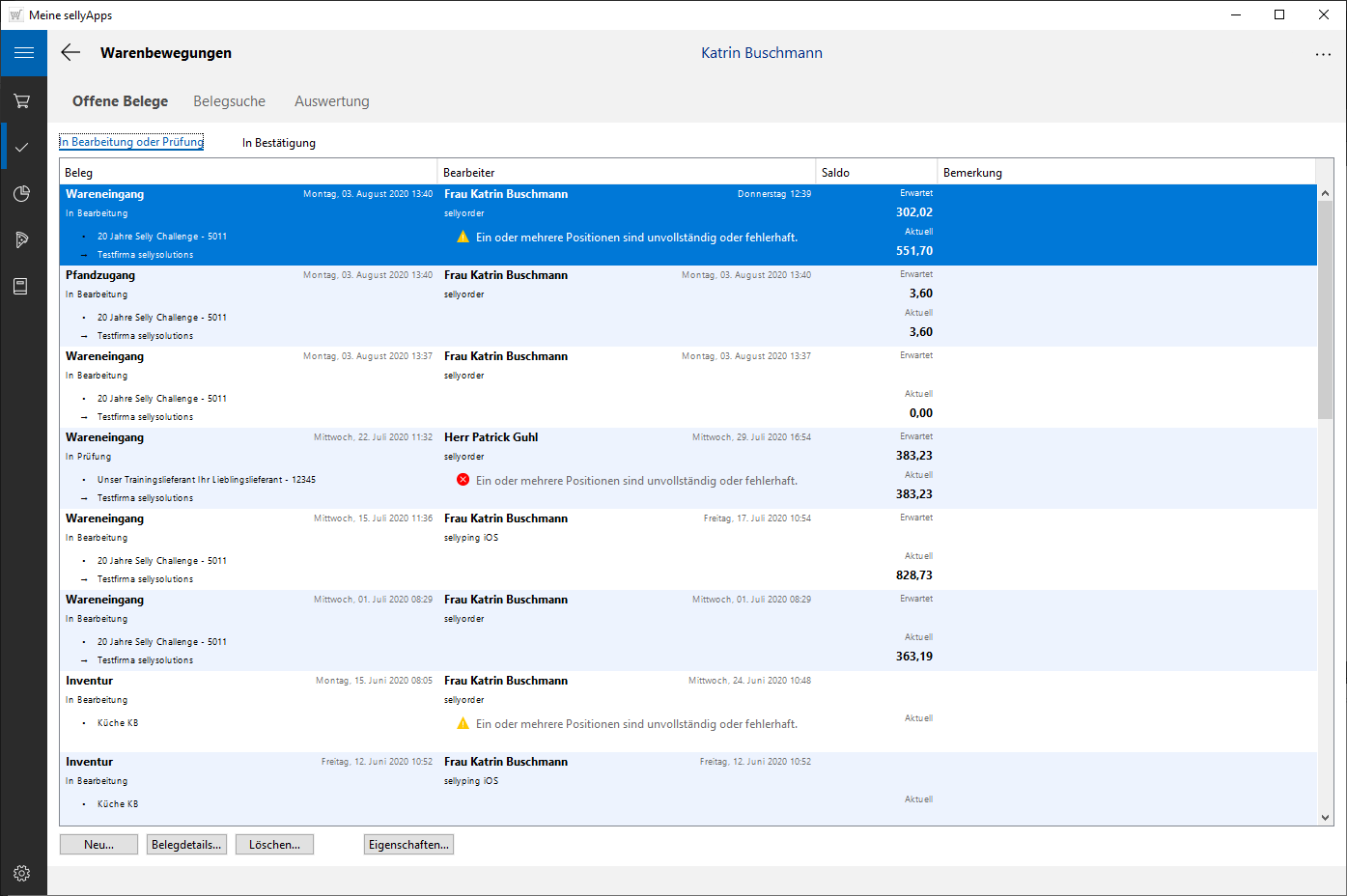Viewport: 1347px width, 896px height.
Task: Open Eigenschaften... dialog
Action: click(408, 845)
